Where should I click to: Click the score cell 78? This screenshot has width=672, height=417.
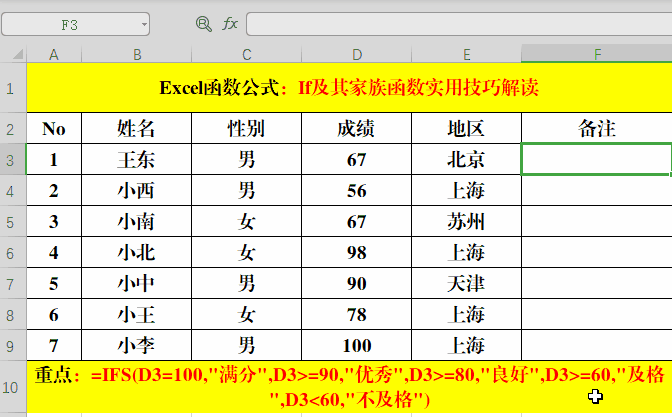coord(357,315)
